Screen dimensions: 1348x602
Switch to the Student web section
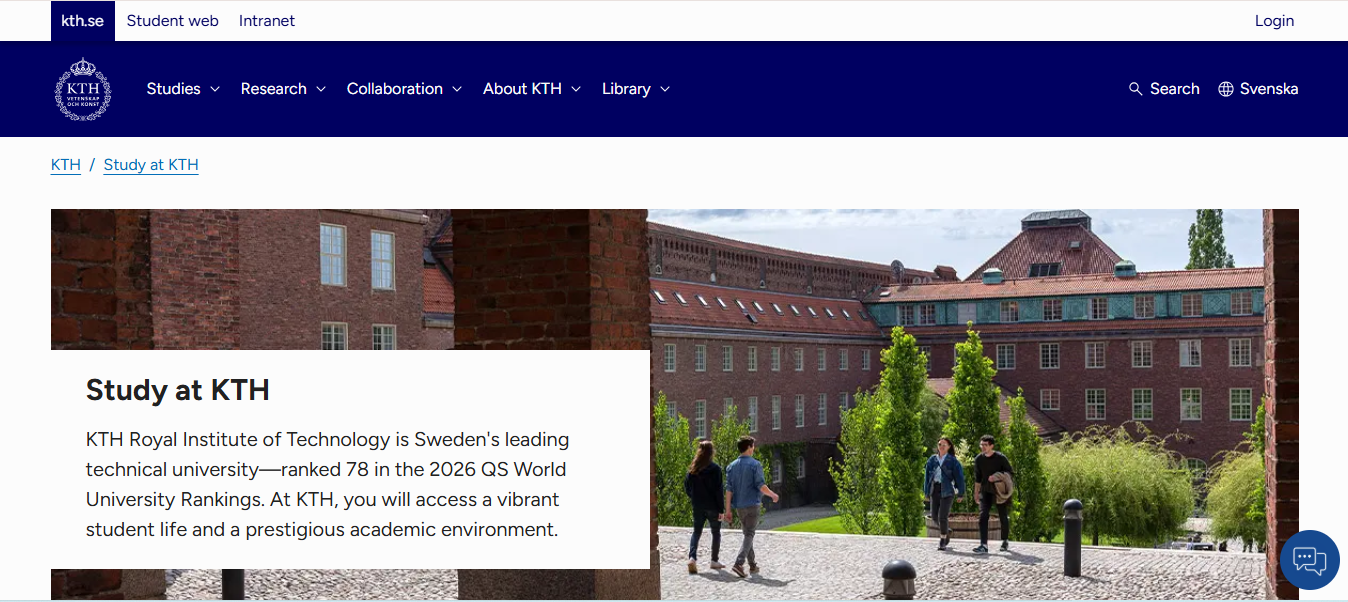coord(172,20)
